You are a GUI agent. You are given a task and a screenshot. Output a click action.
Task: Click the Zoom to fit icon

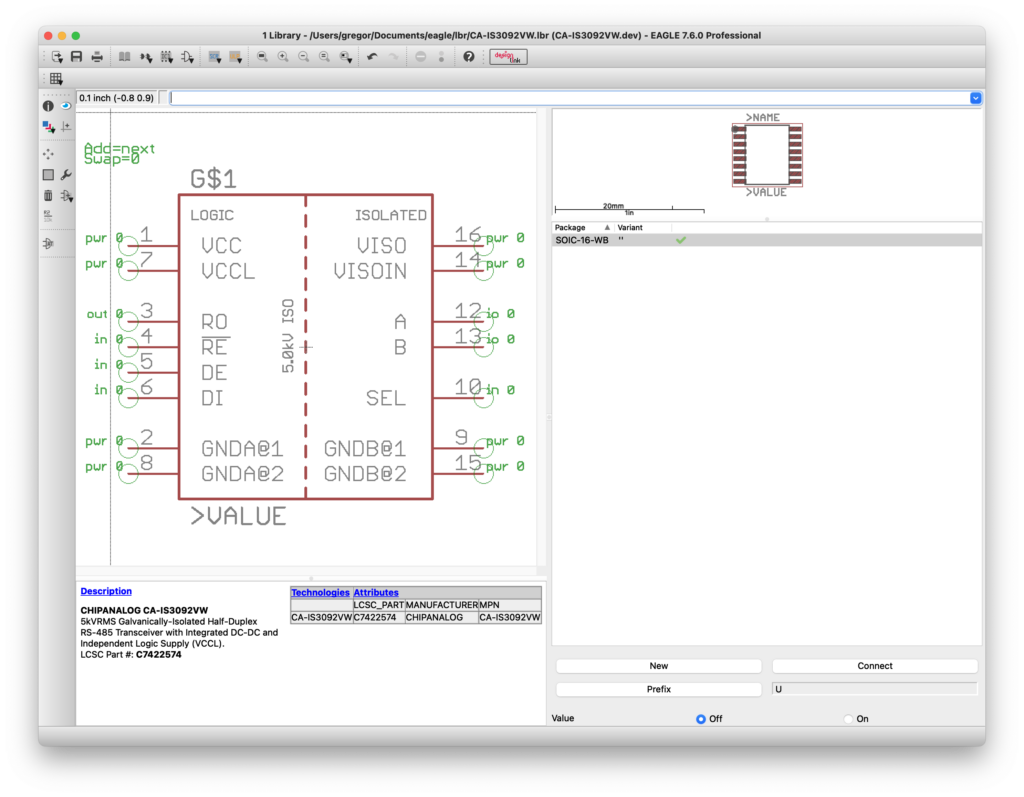[x=262, y=57]
